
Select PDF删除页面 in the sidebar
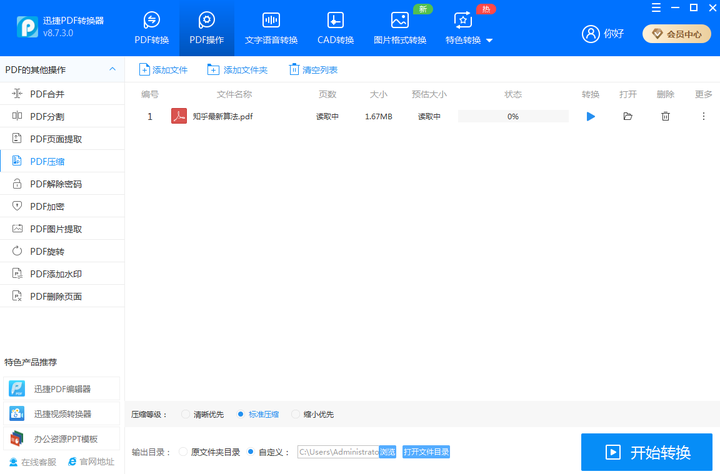62,296
